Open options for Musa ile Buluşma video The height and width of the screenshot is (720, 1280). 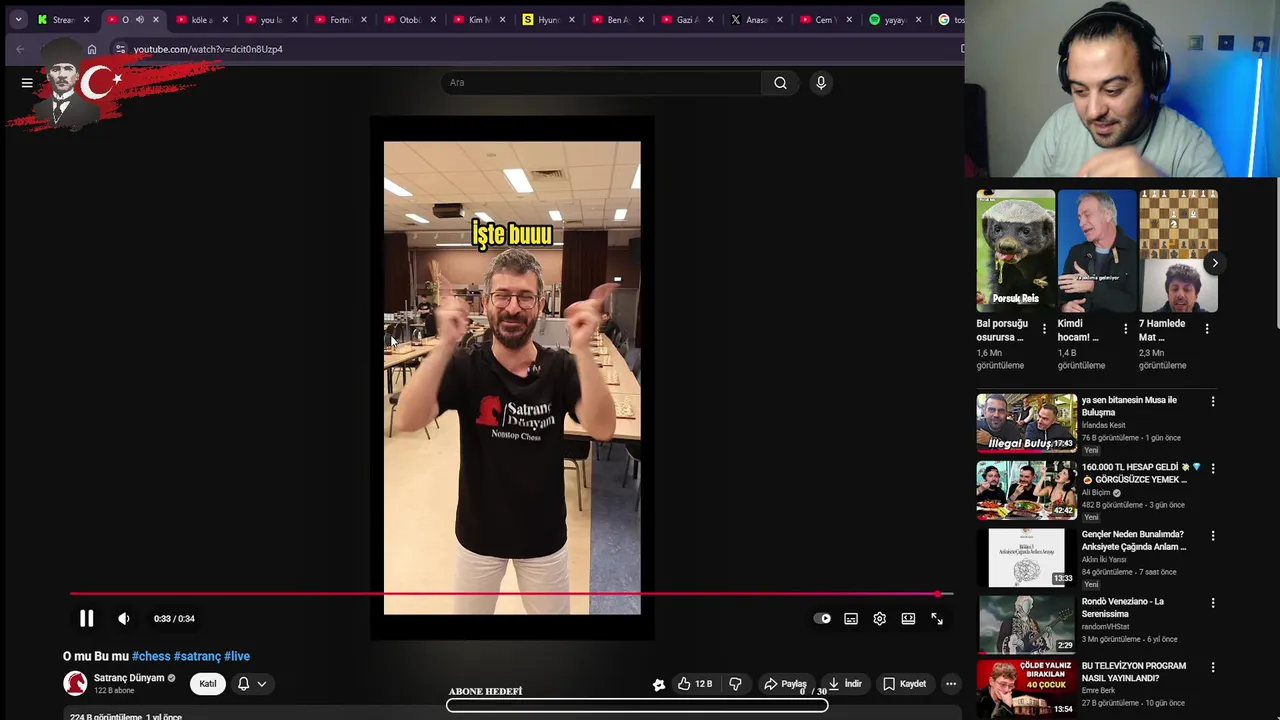point(1213,401)
